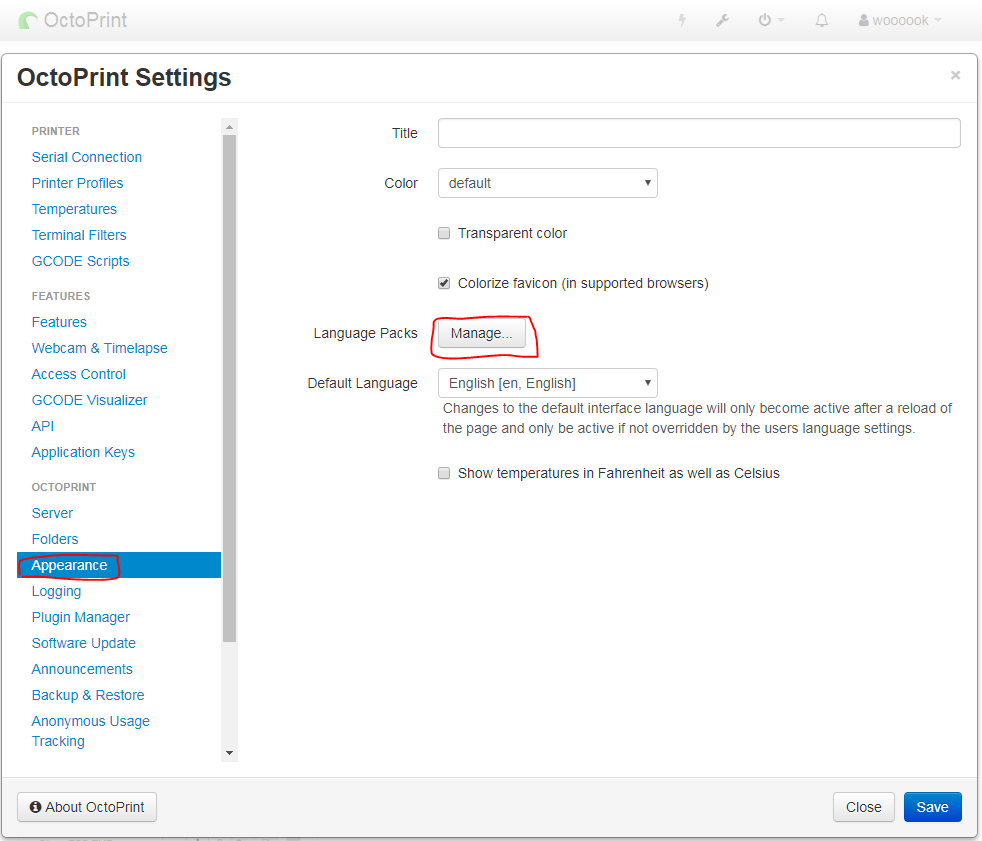
Task: Open the Default Language dropdown
Action: 547,383
